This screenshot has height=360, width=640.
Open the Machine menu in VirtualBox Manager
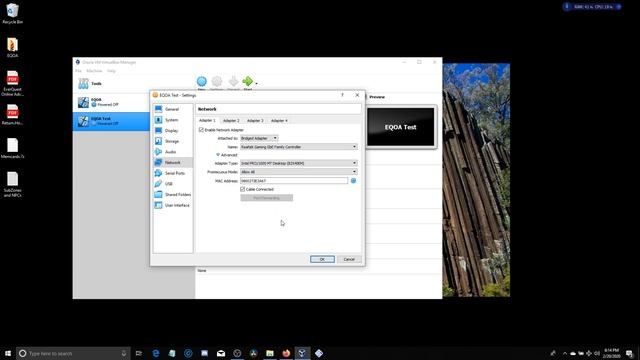(x=94, y=71)
